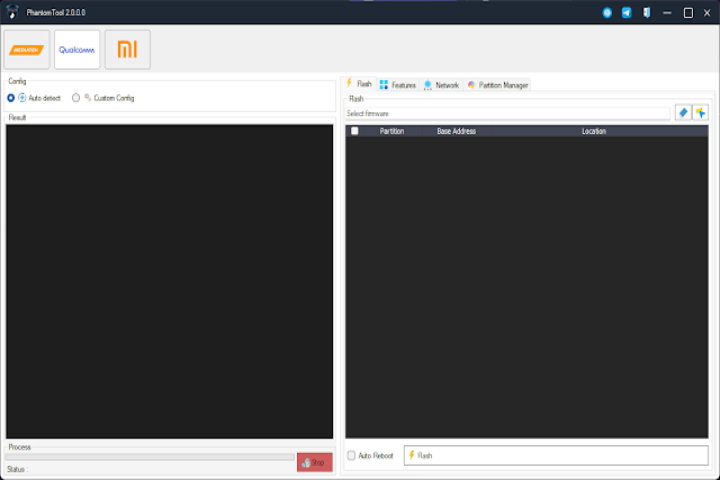The height and width of the screenshot is (480, 720).
Task: Click the blue circle icon in title bar
Action: pos(607,13)
